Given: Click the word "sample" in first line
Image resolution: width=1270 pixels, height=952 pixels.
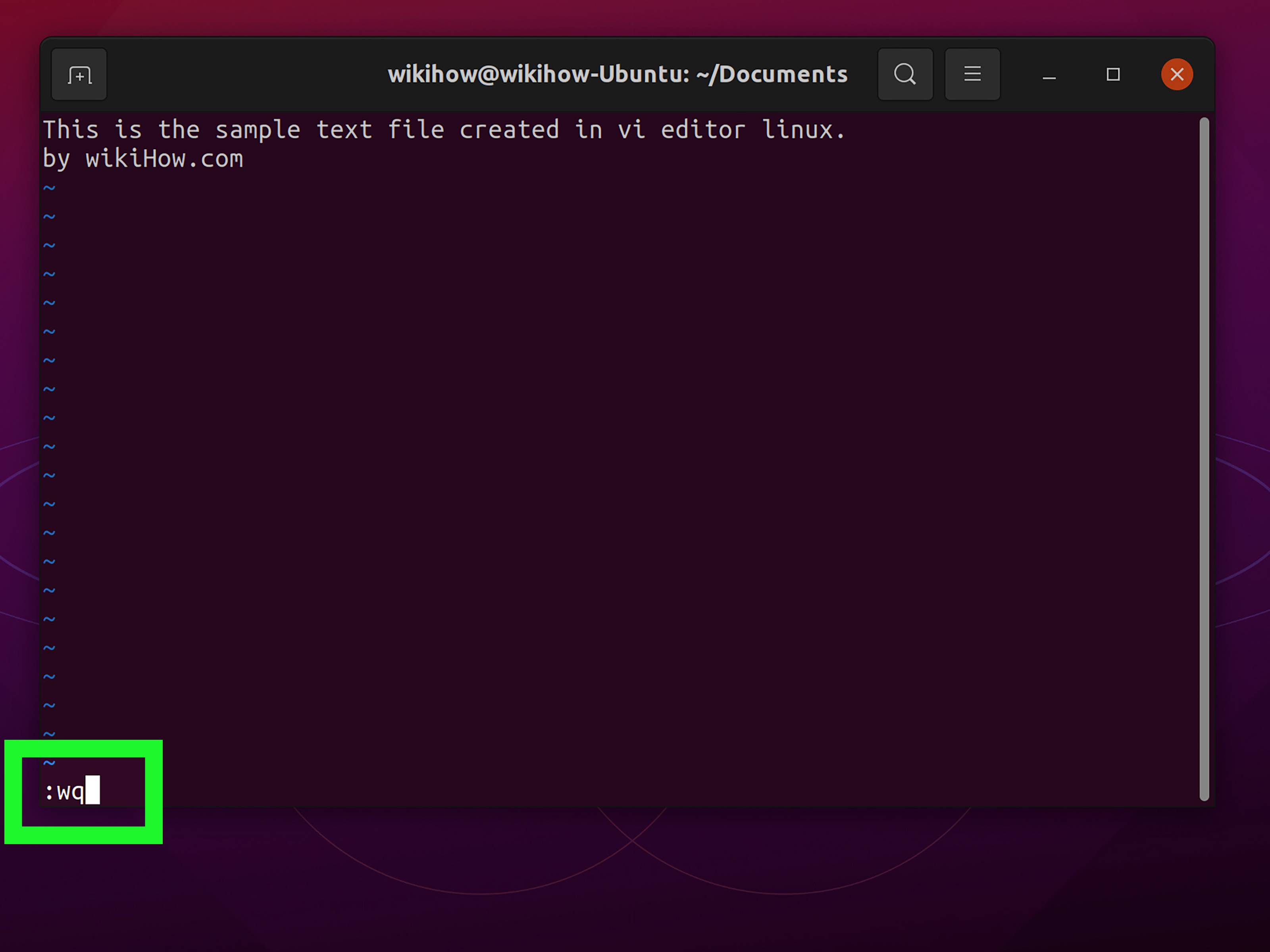Looking at the screenshot, I should 258,130.
